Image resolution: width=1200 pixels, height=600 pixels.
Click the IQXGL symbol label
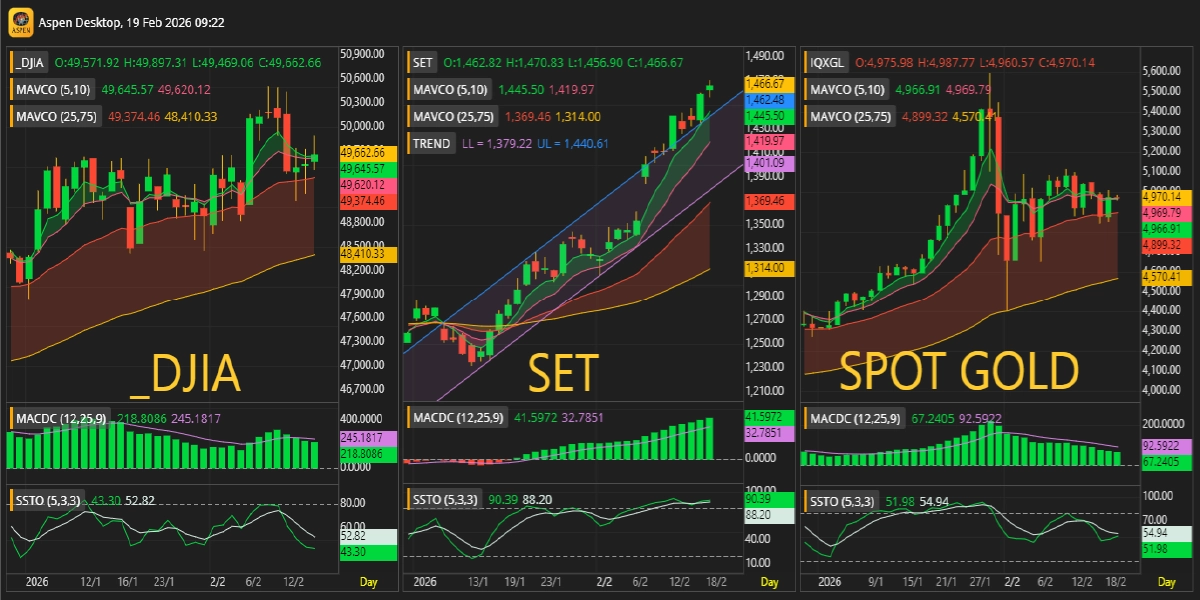point(829,63)
